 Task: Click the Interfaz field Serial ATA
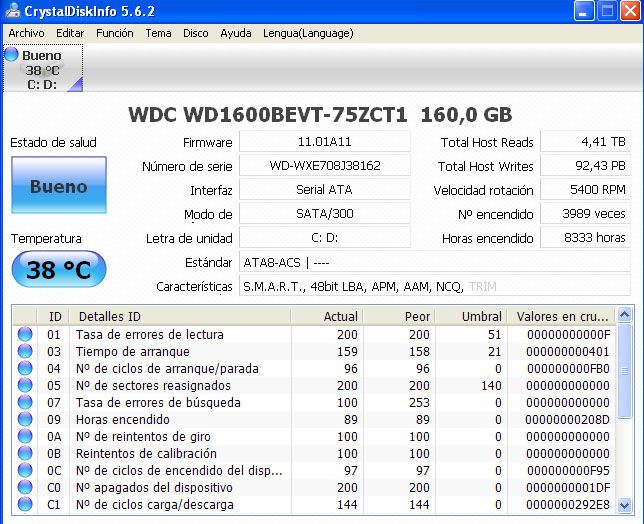(324, 189)
